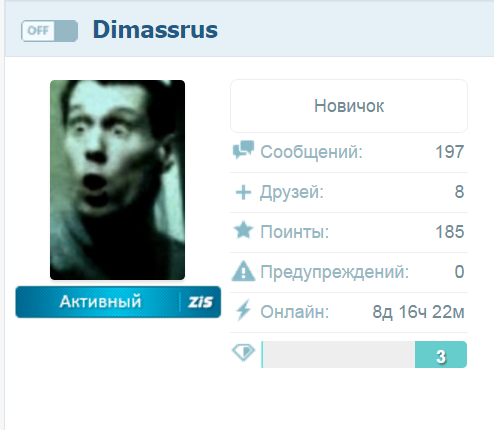Click the Новичок rank box
The image size is (494, 430).
click(x=349, y=106)
